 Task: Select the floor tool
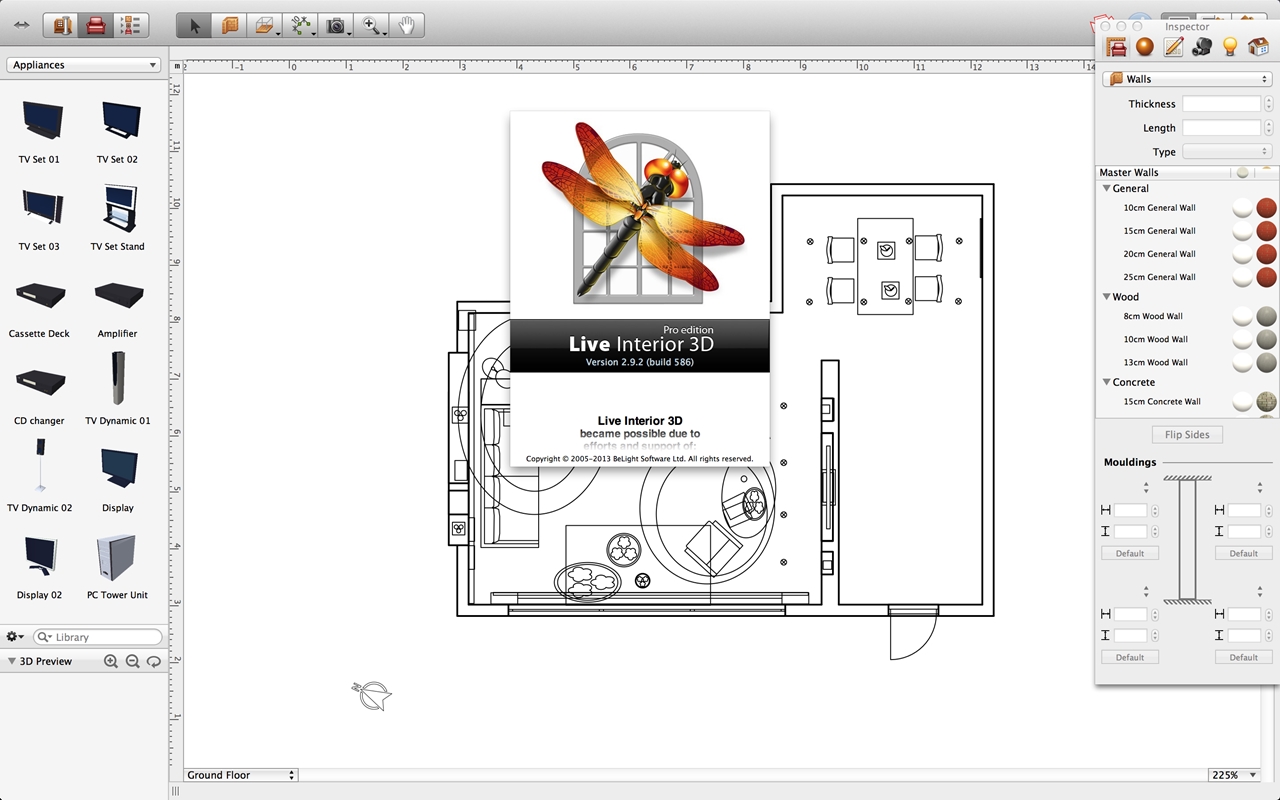266,26
